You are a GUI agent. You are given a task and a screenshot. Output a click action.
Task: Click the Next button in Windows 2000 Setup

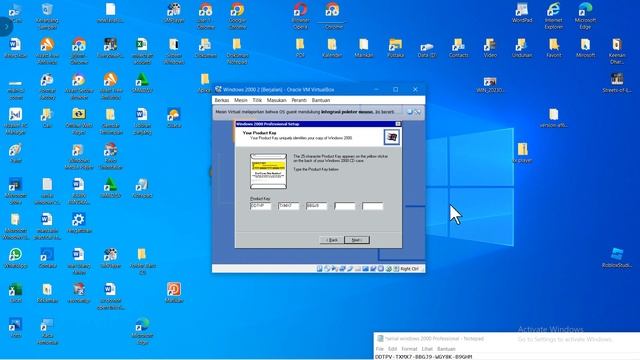click(357, 240)
